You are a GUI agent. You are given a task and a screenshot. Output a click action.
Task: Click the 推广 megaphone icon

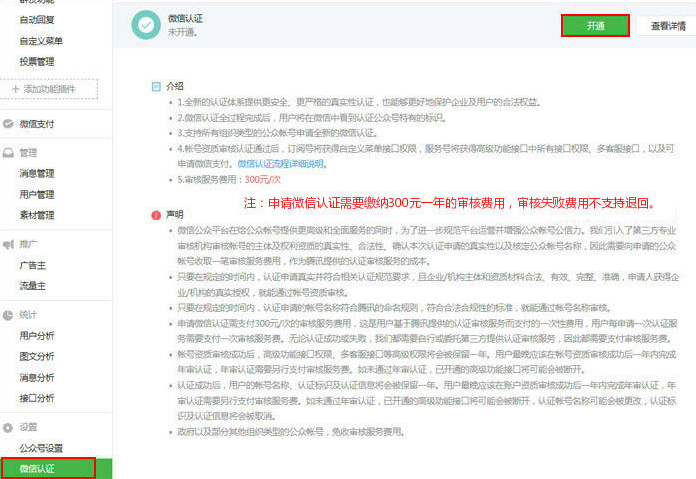point(8,245)
